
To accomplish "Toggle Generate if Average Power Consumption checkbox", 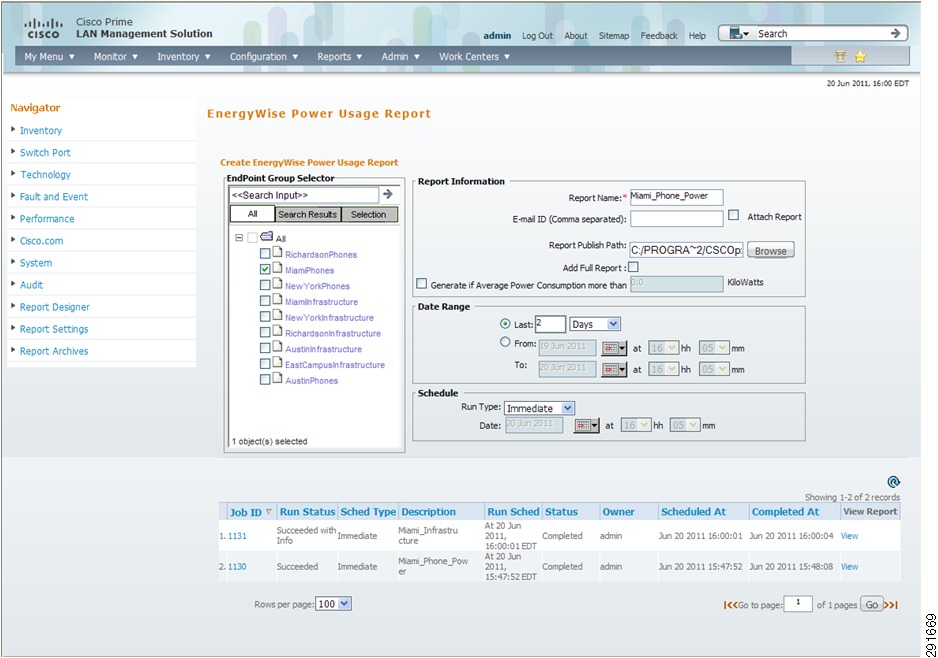I will pyautogui.click(x=422, y=284).
